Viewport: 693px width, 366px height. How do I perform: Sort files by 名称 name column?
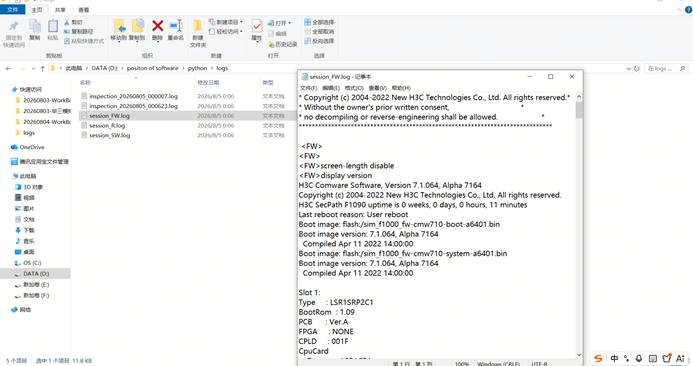85,83
